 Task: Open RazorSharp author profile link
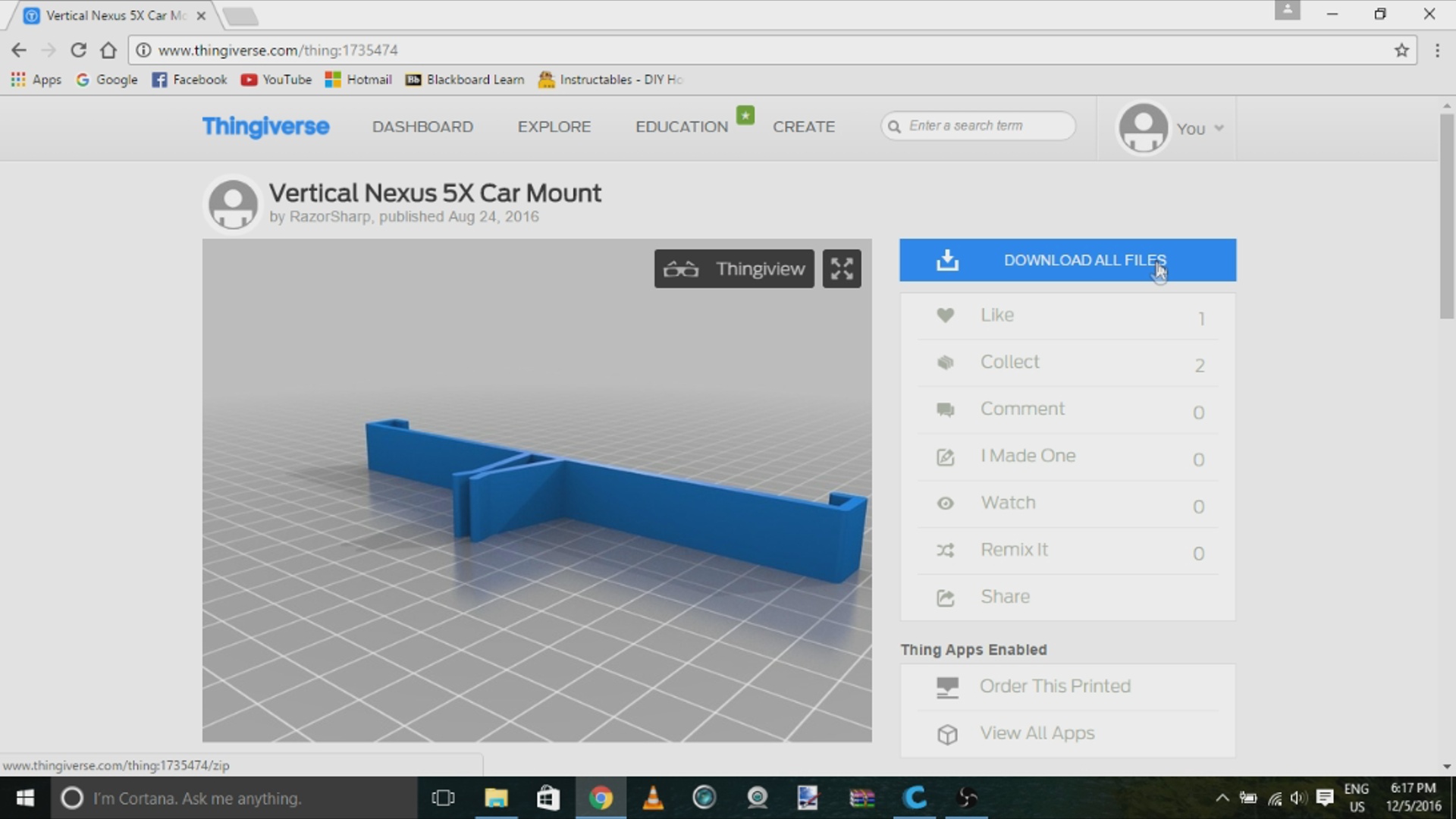tap(330, 217)
